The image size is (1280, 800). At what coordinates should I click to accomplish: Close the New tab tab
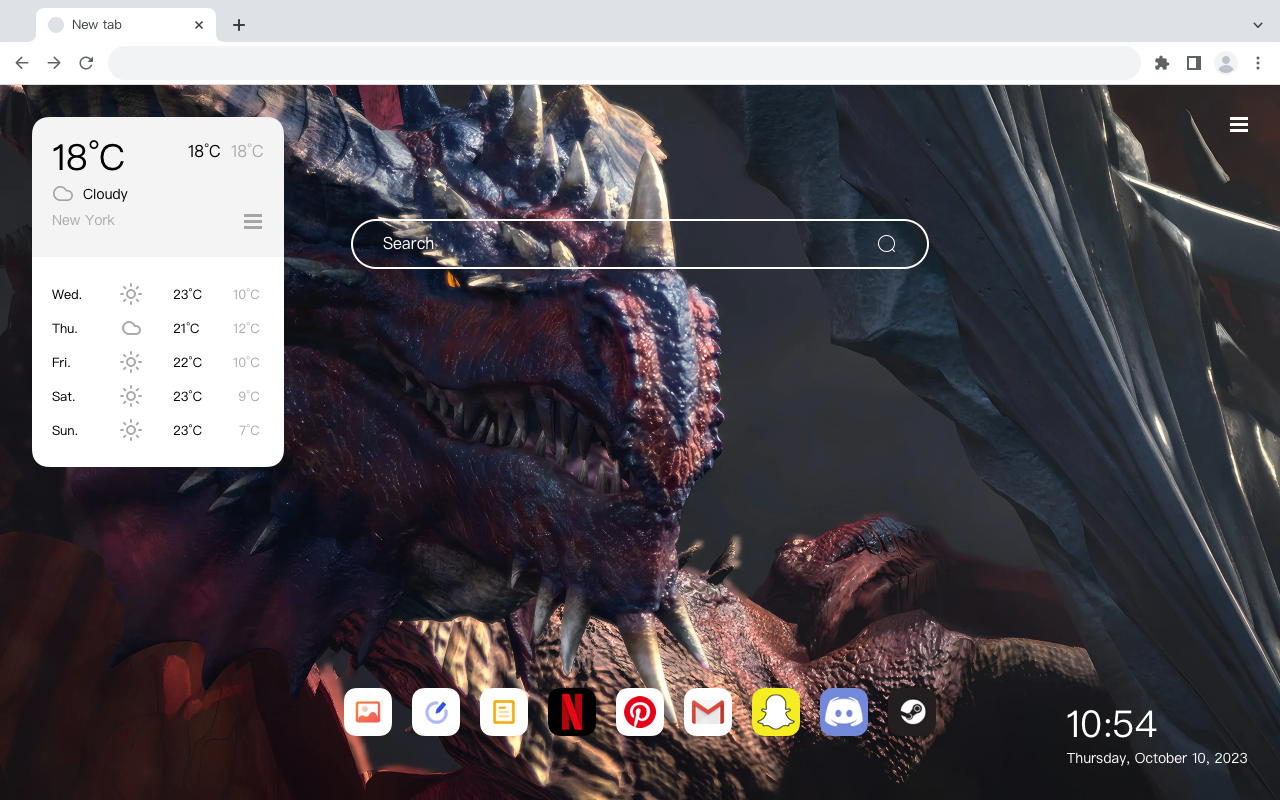199,25
